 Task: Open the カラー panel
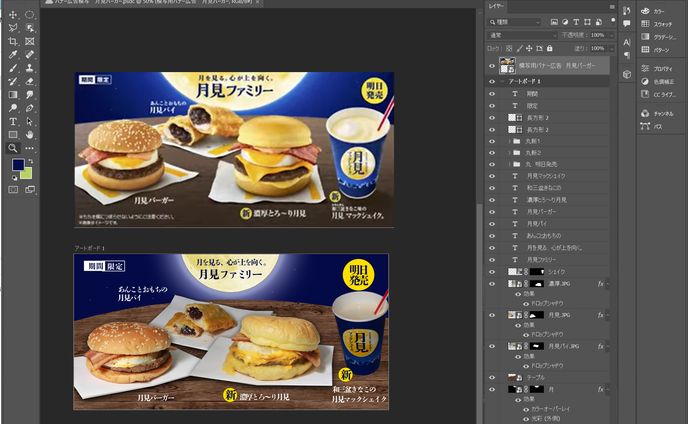(x=653, y=11)
